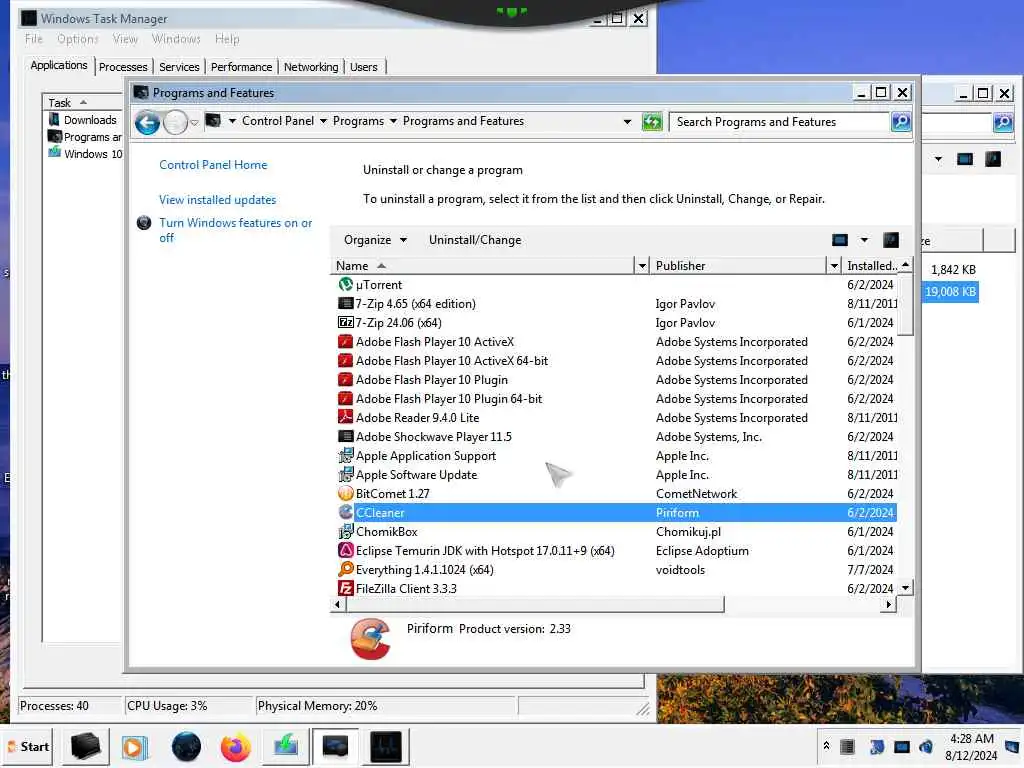The image size is (1024, 768).
Task: Open Turn Windows features on or off
Action: coord(235,230)
